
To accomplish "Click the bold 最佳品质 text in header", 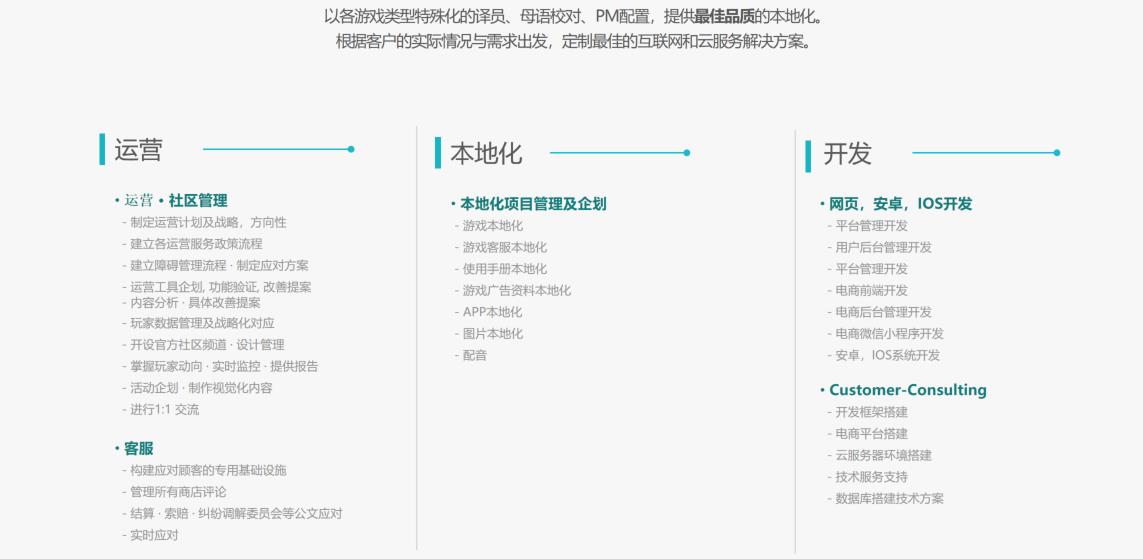I will (724, 17).
